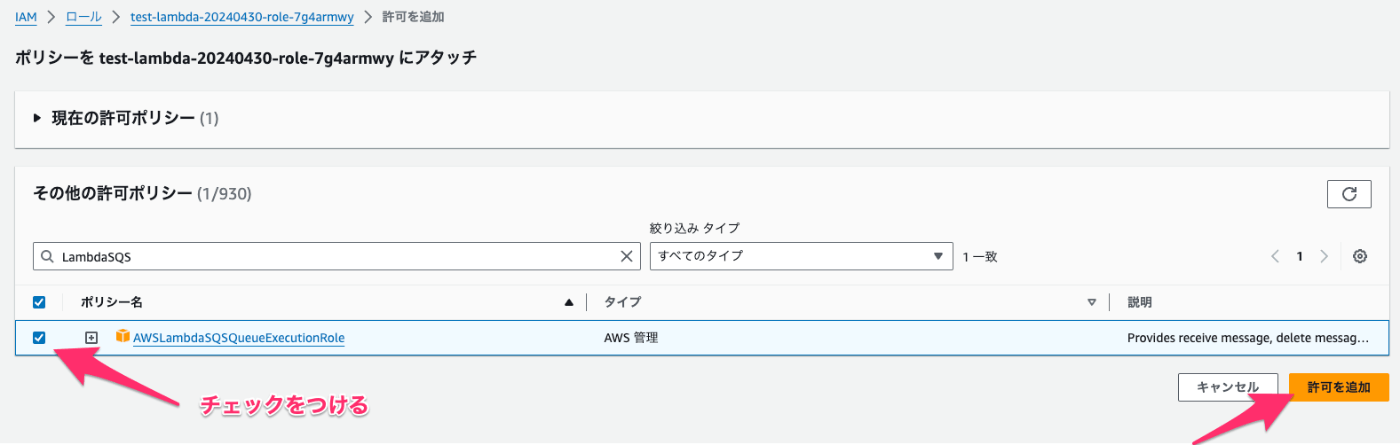Expand the AWSLambdaSQSQueueExecutionRole policy details

[91, 338]
